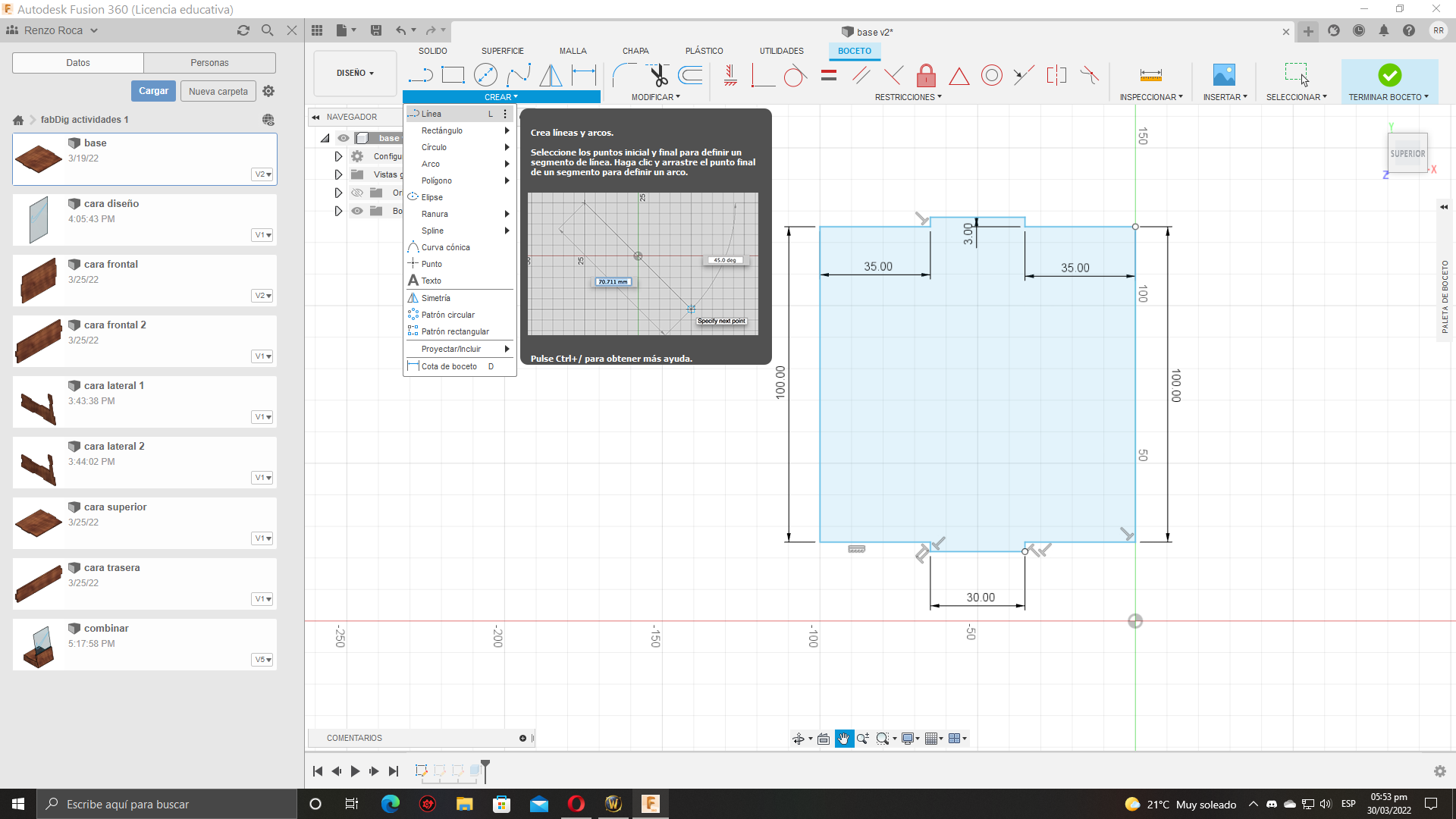Screen dimensions: 1456x819
Task: Toggle visibility of base component
Action: click(x=344, y=138)
